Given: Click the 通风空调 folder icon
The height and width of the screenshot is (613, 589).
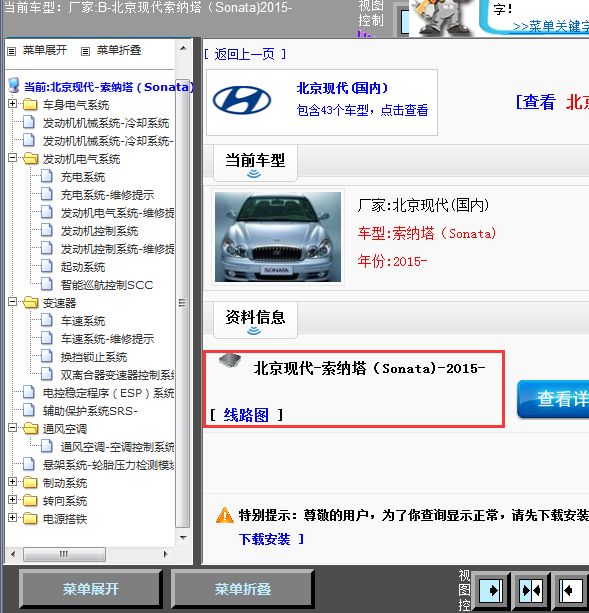Looking at the screenshot, I should click(x=30, y=428).
